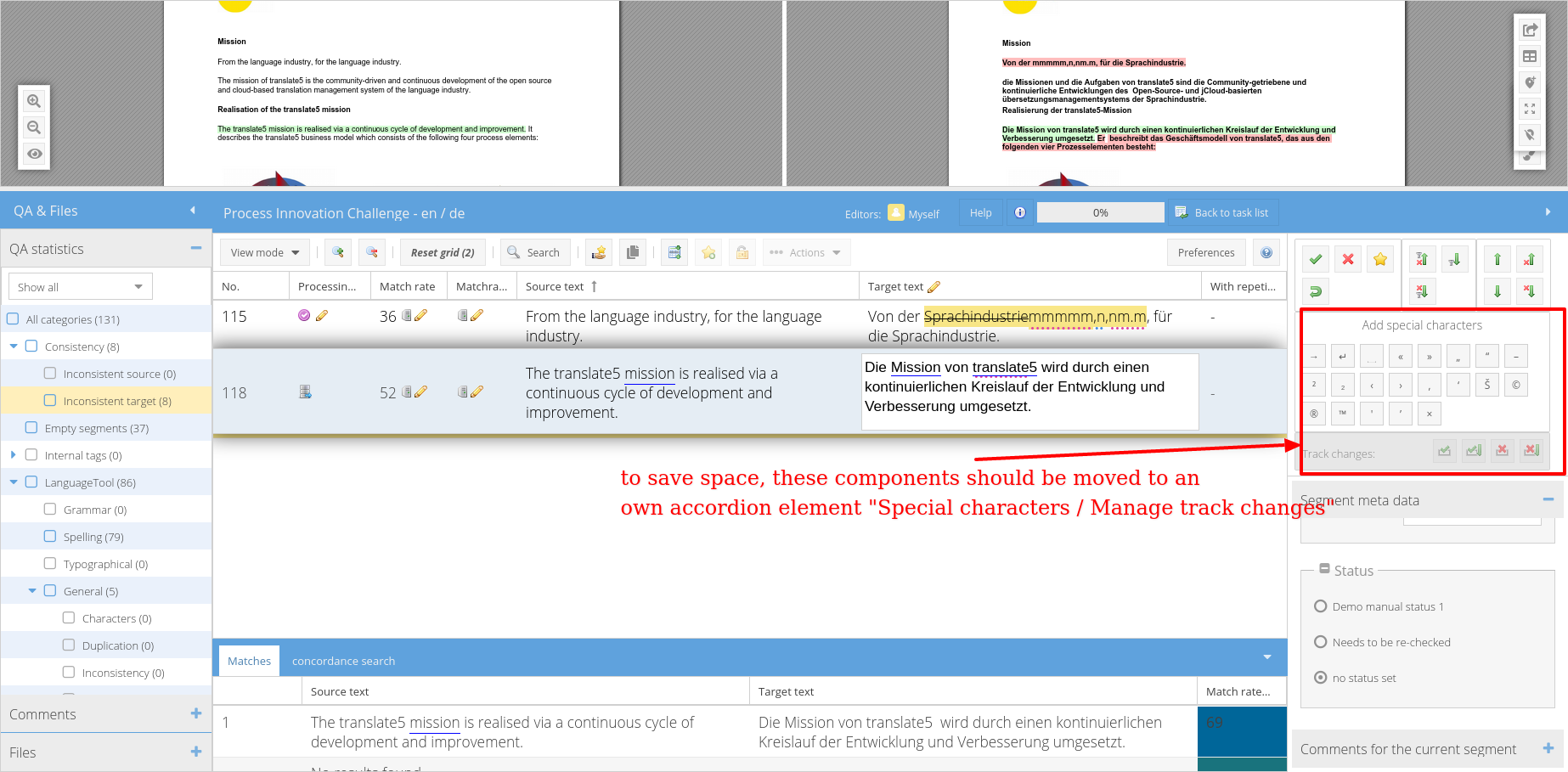Expand the Internal tags tree node
The image size is (1568, 772).
14,455
